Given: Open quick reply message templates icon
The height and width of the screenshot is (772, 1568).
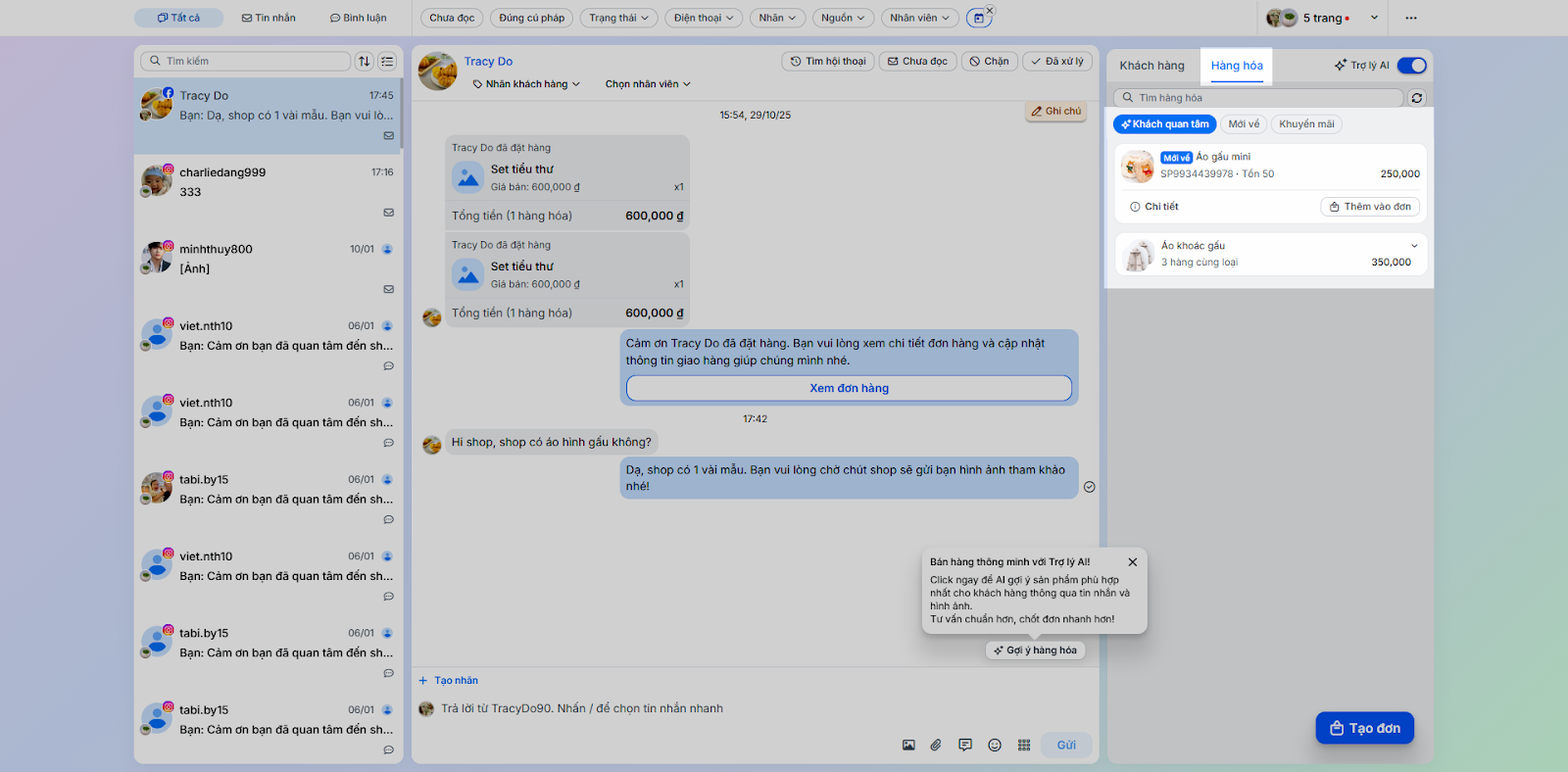Looking at the screenshot, I should tap(965, 746).
